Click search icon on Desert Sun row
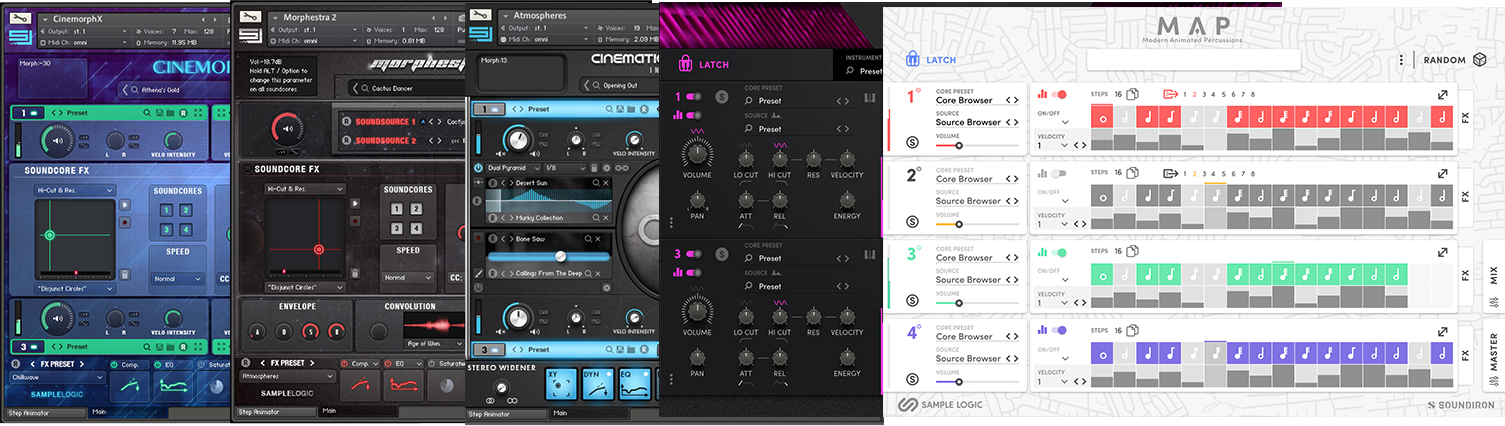Viewport: 1505px width, 426px height. click(597, 184)
